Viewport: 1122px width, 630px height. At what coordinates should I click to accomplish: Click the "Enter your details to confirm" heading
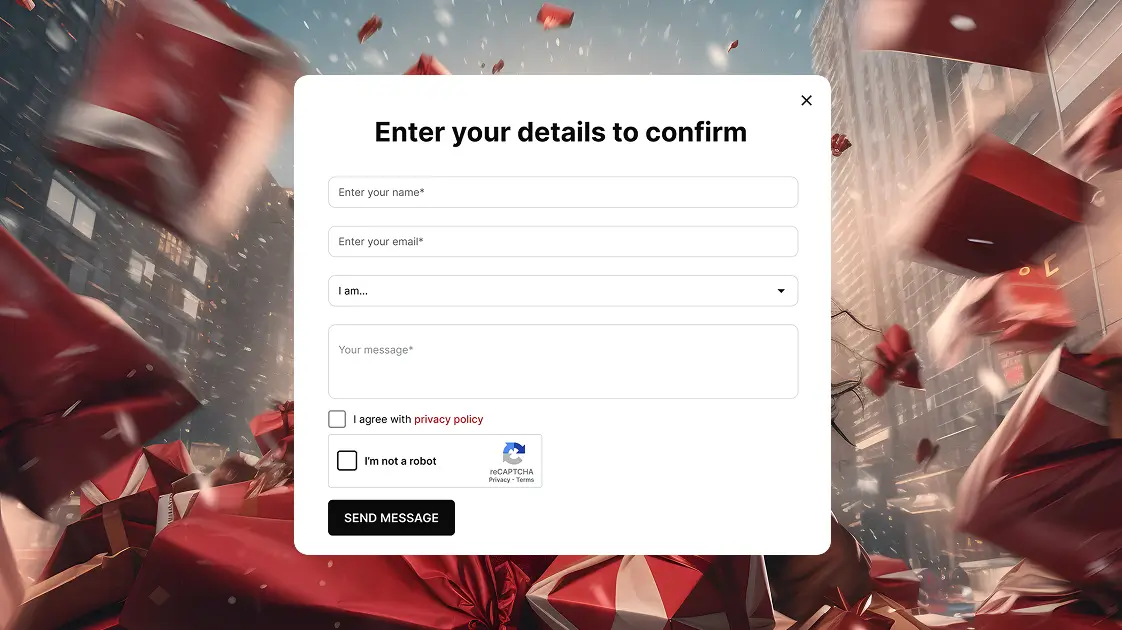[560, 132]
